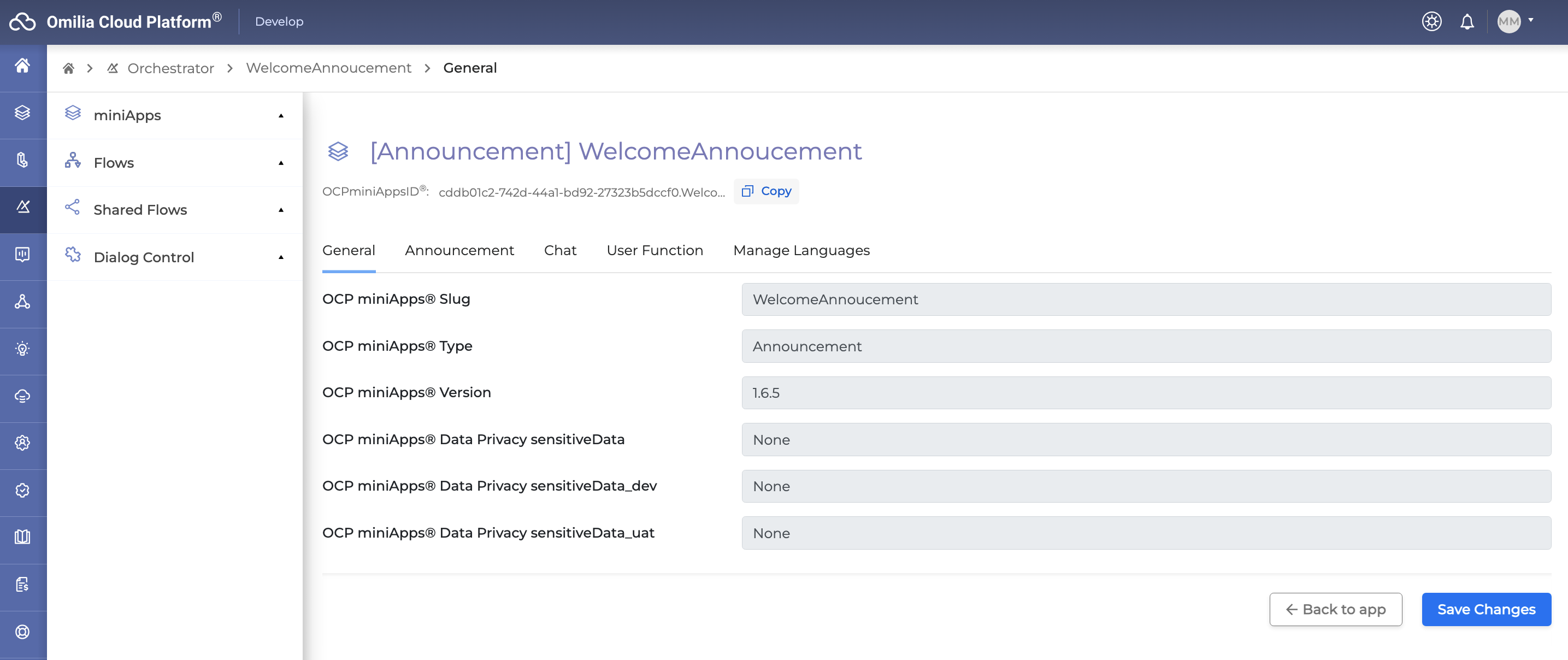Open the lightbulb icon in left sidebar
1568x660 pixels.
[x=22, y=349]
